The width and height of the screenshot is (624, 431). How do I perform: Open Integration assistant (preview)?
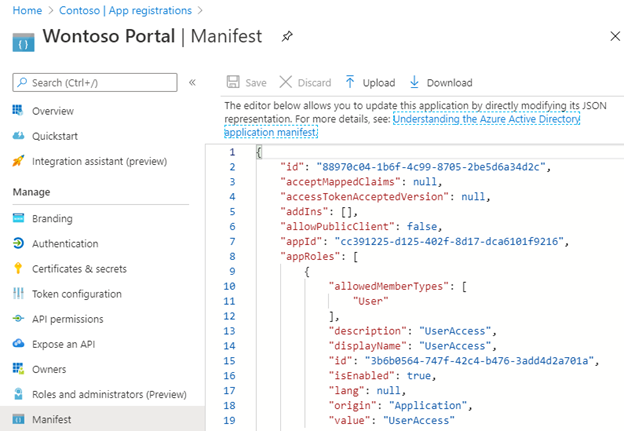[x=99, y=161]
